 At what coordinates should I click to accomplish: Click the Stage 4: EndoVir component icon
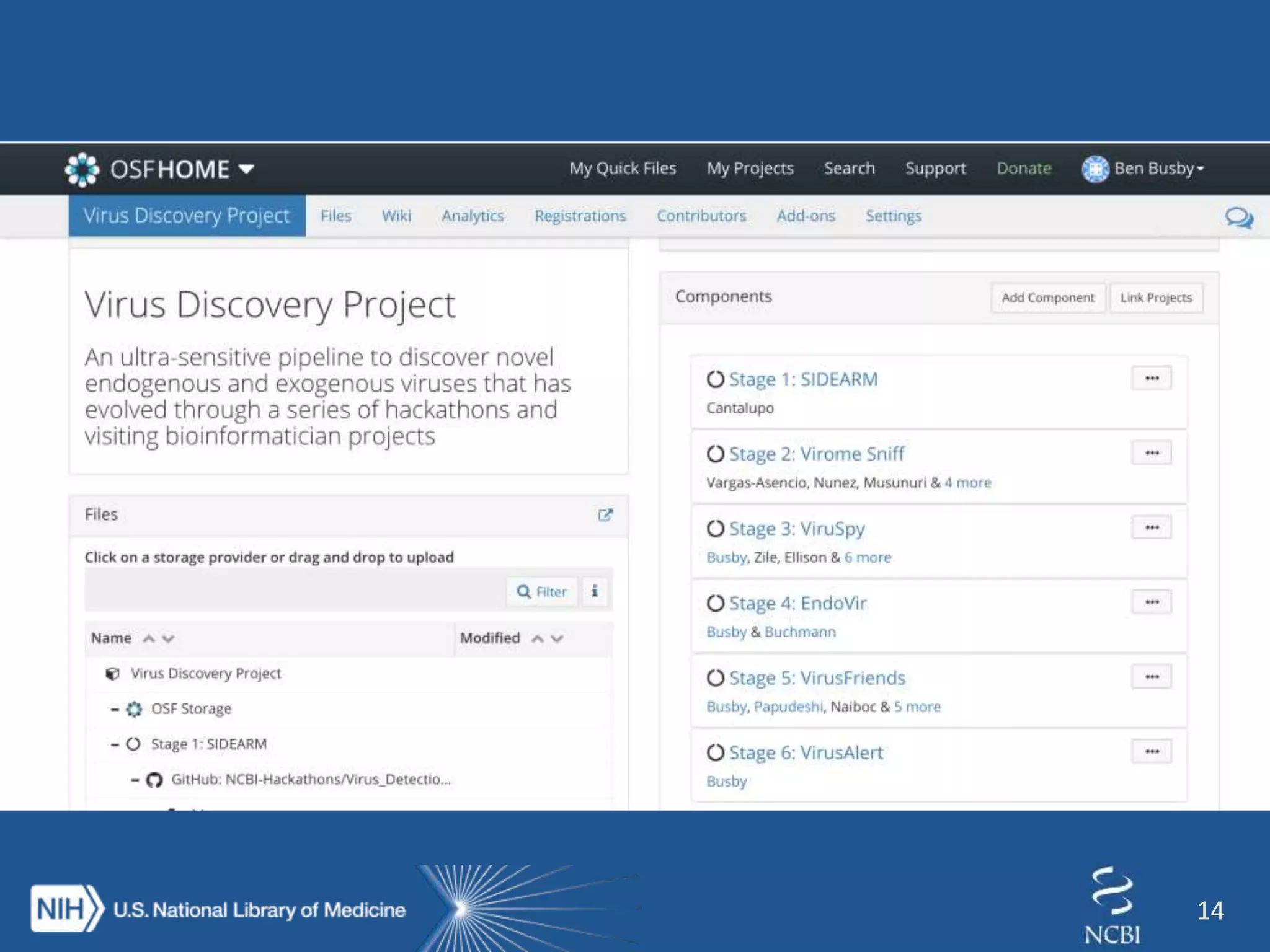[x=715, y=603]
